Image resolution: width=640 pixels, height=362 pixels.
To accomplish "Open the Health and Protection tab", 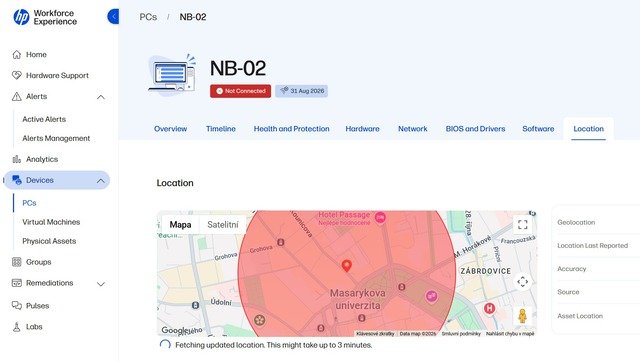I will [x=291, y=129].
